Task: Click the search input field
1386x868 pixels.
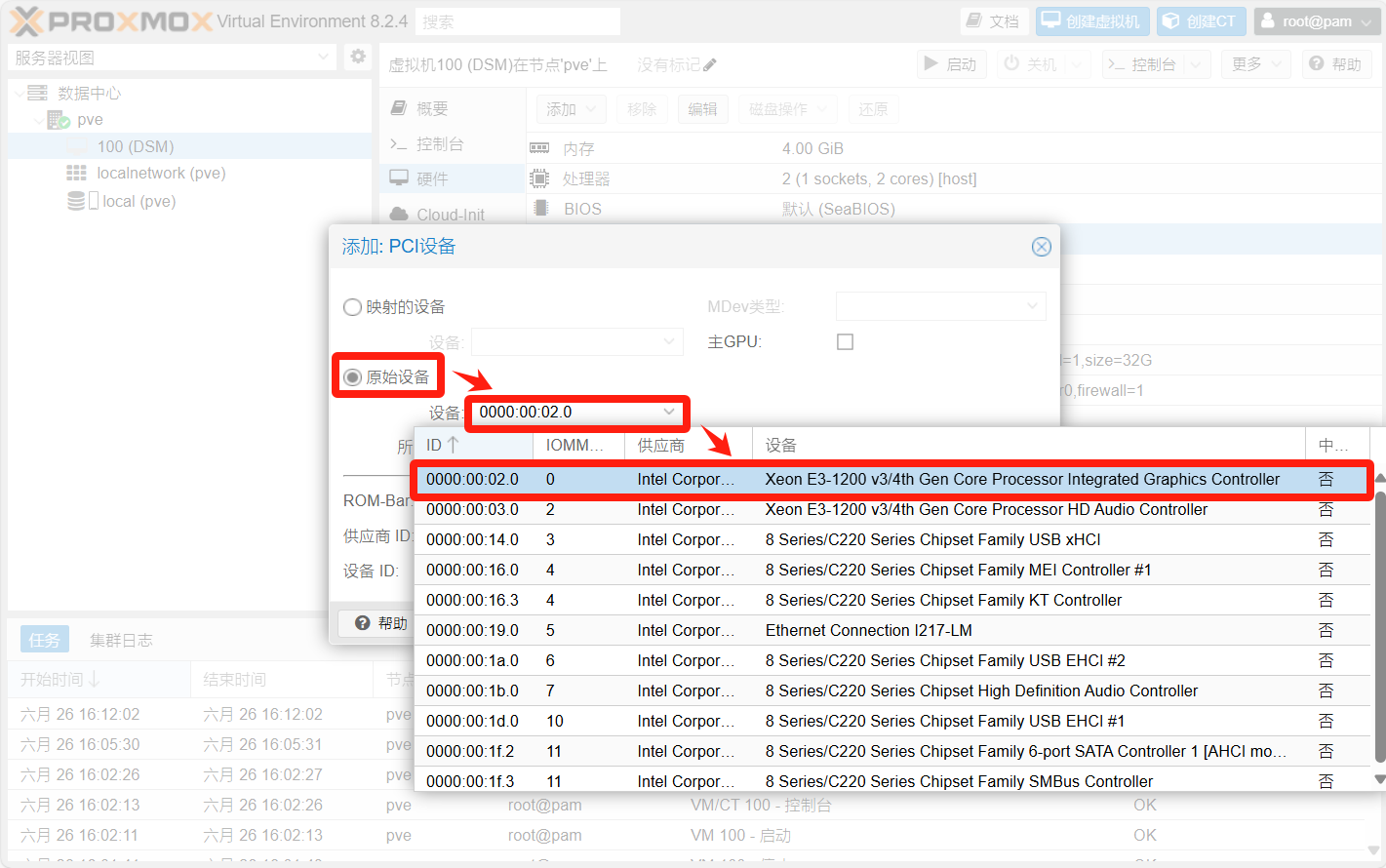Action: pos(518,21)
